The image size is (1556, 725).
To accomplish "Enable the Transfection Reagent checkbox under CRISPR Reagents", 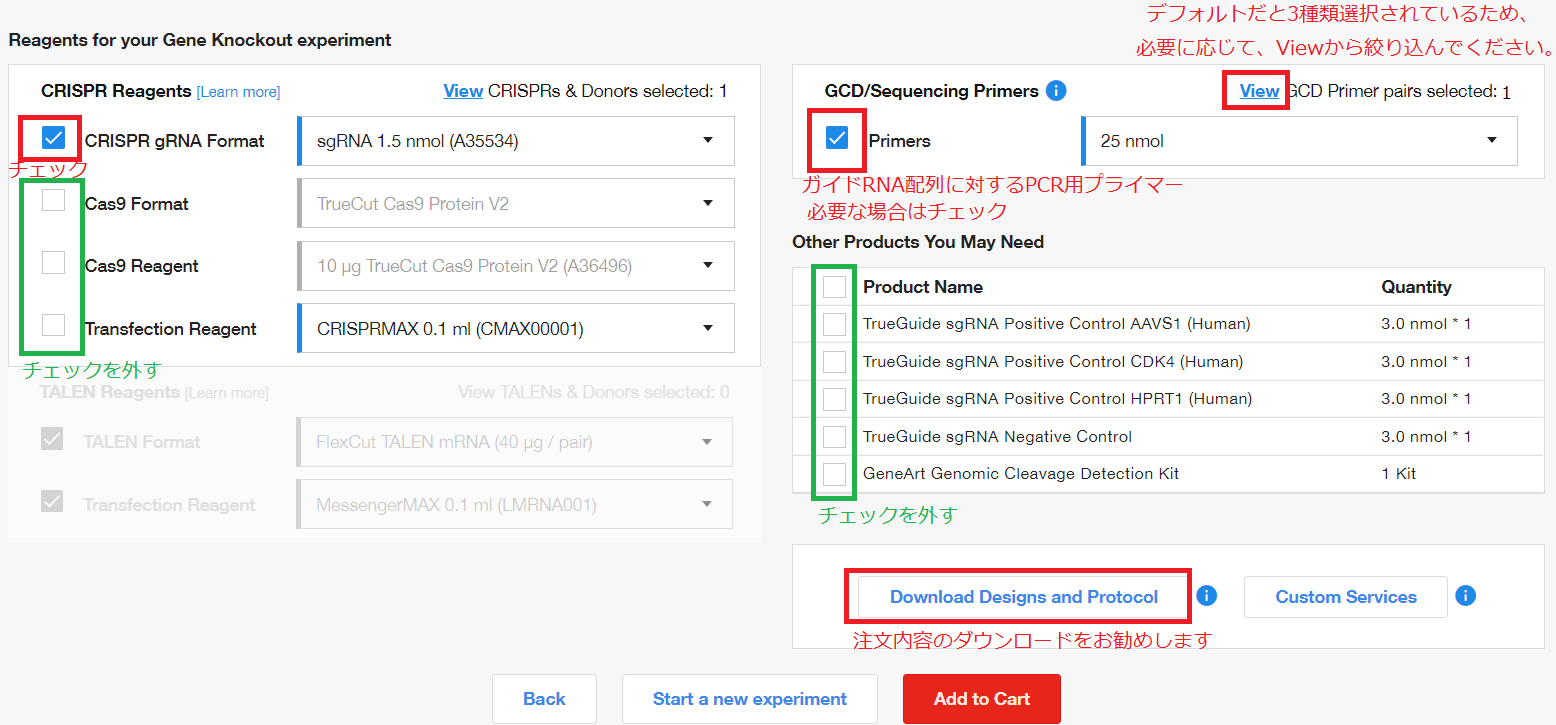I will (54, 325).
